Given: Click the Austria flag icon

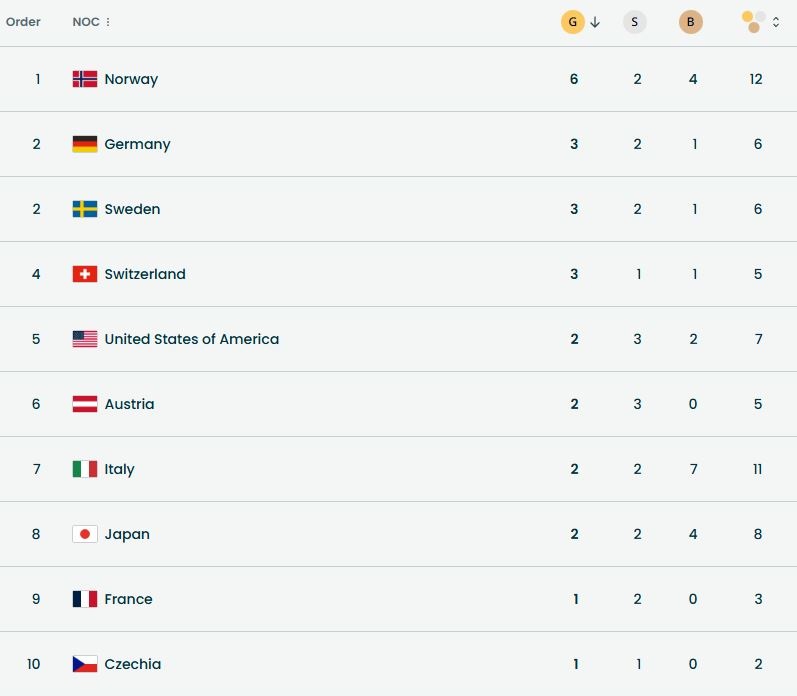Looking at the screenshot, I should tap(84, 404).
